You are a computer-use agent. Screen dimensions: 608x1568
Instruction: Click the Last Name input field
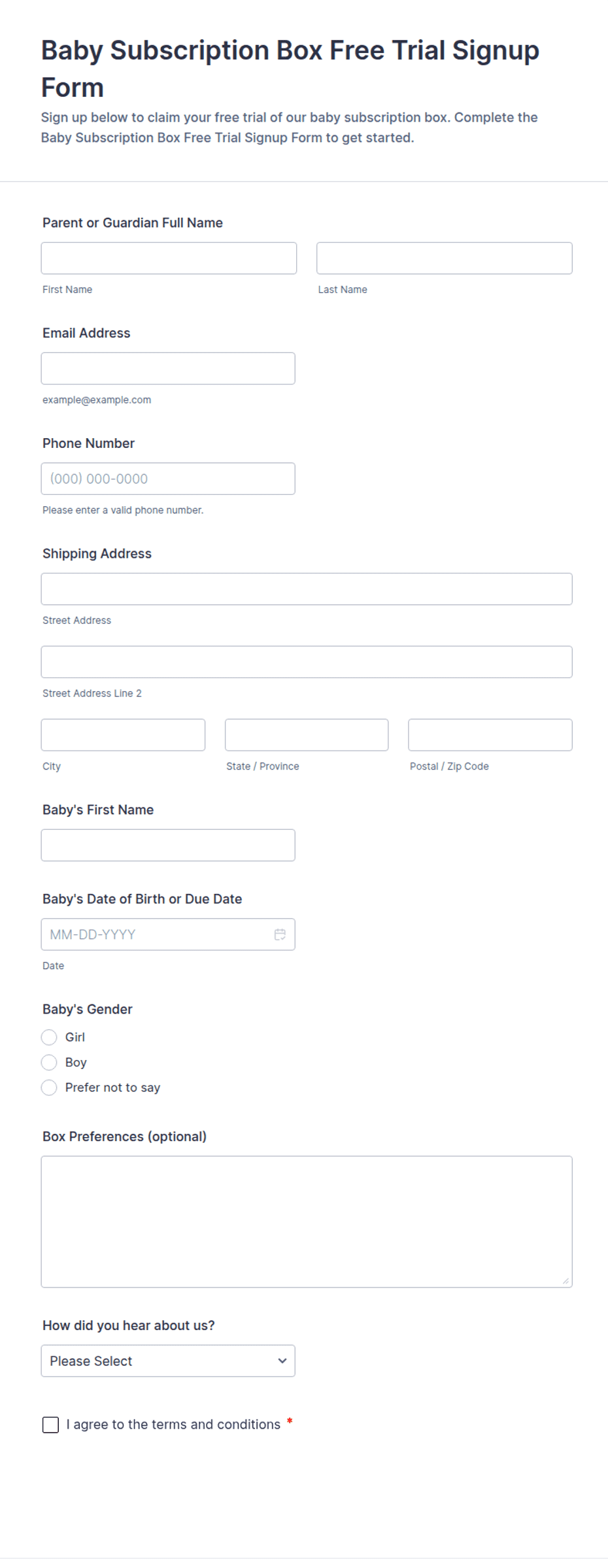coord(445,258)
